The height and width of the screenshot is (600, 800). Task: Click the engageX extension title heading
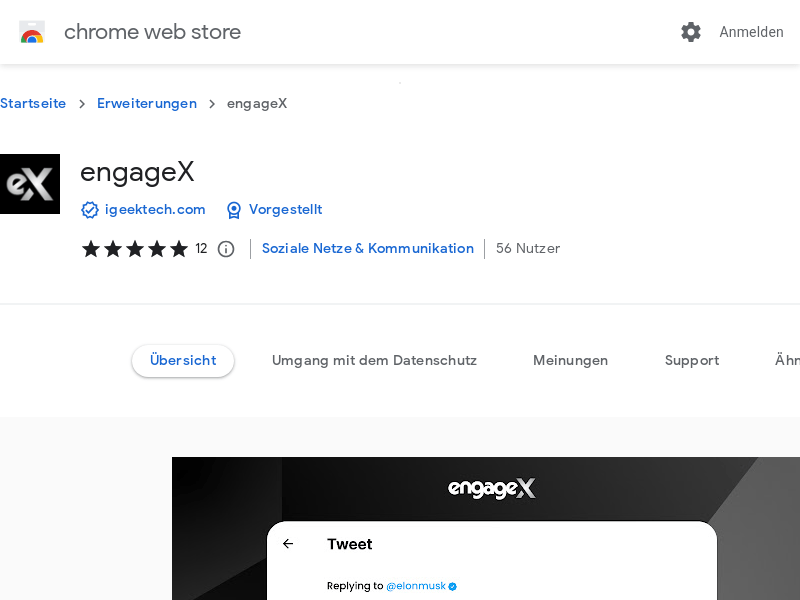coord(137,172)
